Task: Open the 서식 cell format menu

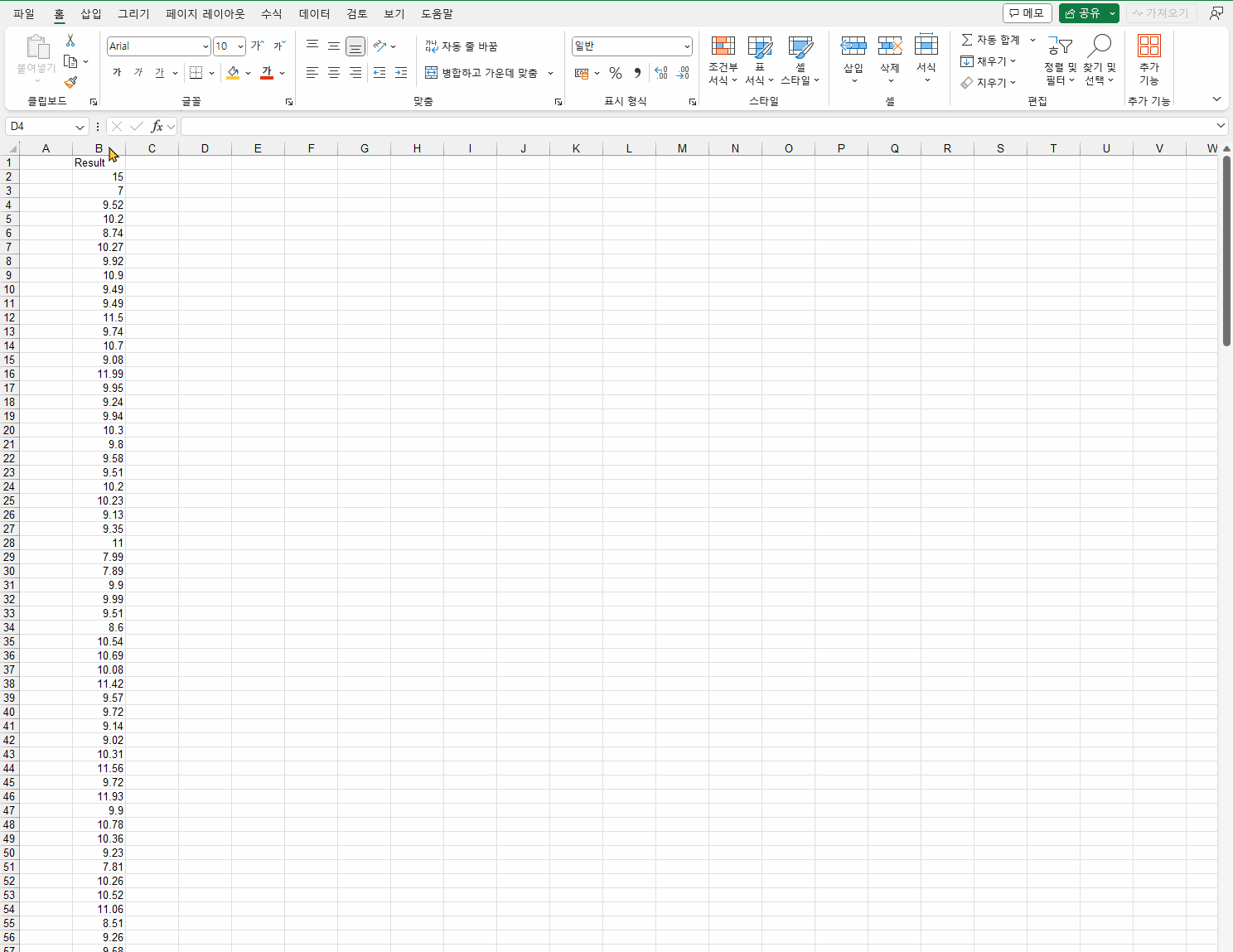Action: tap(926, 59)
